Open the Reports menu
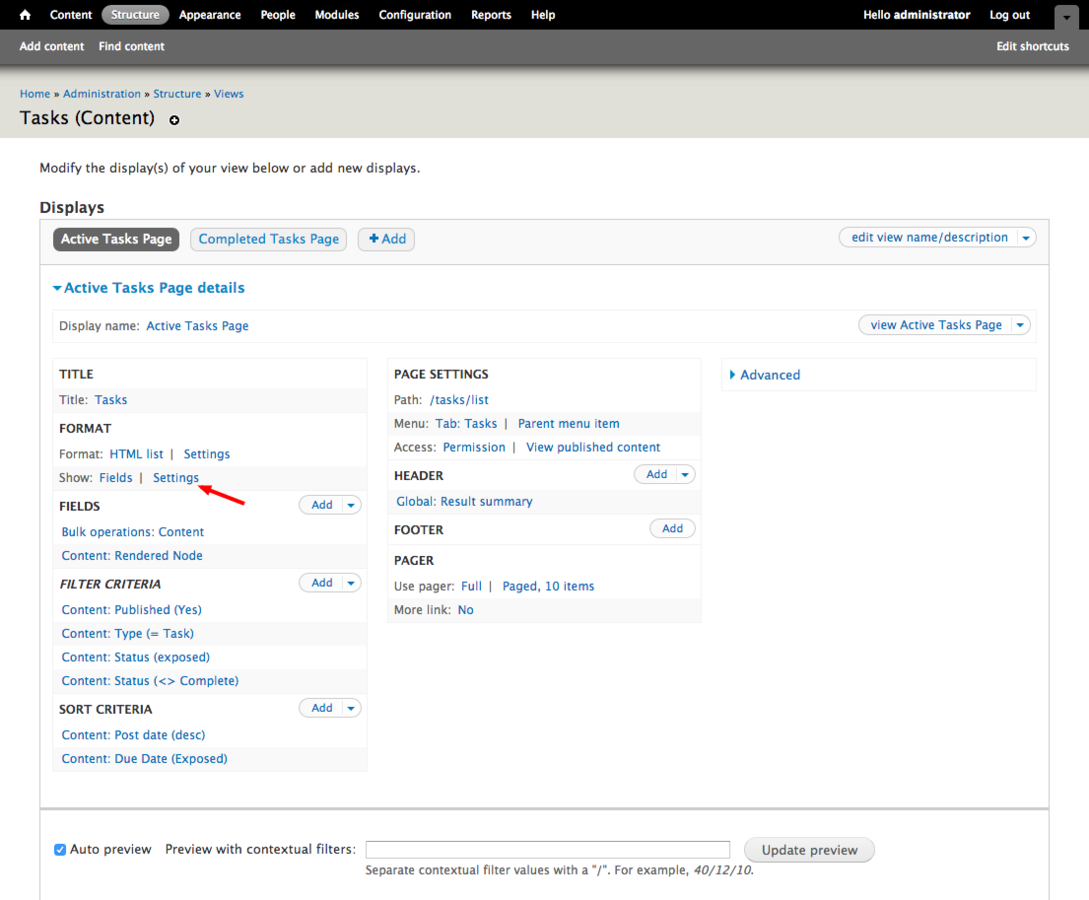Screen dimensions: 1089x900 tap(491, 15)
